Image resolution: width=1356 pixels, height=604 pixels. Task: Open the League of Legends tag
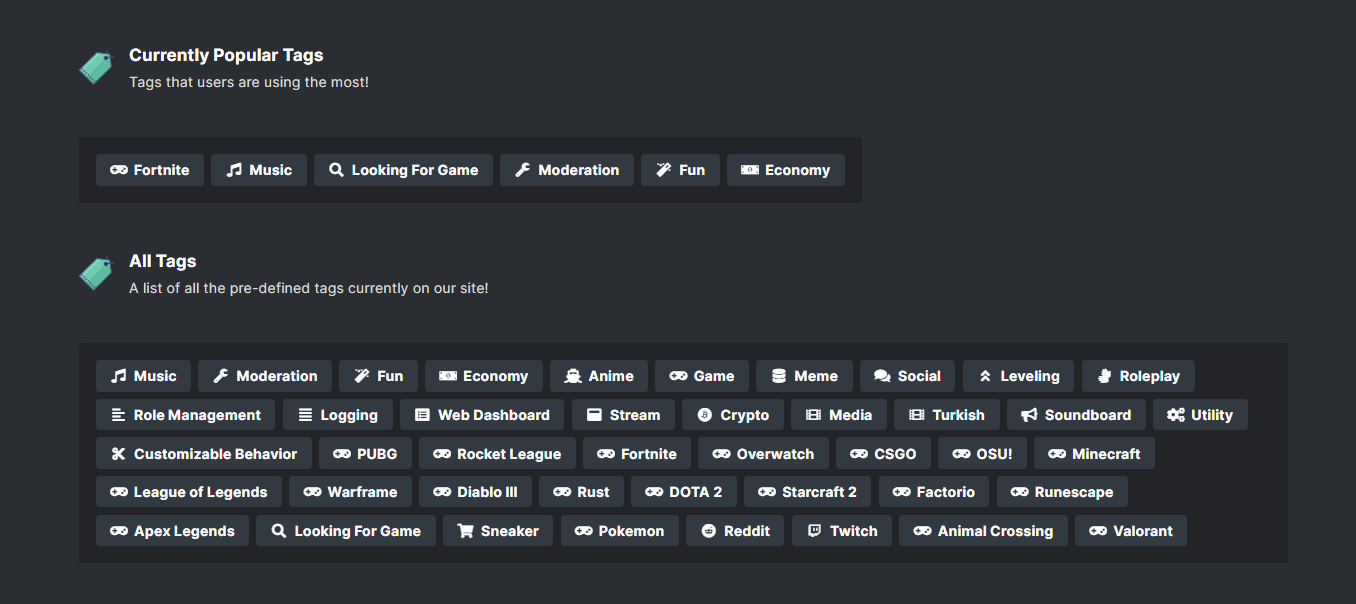tap(189, 492)
